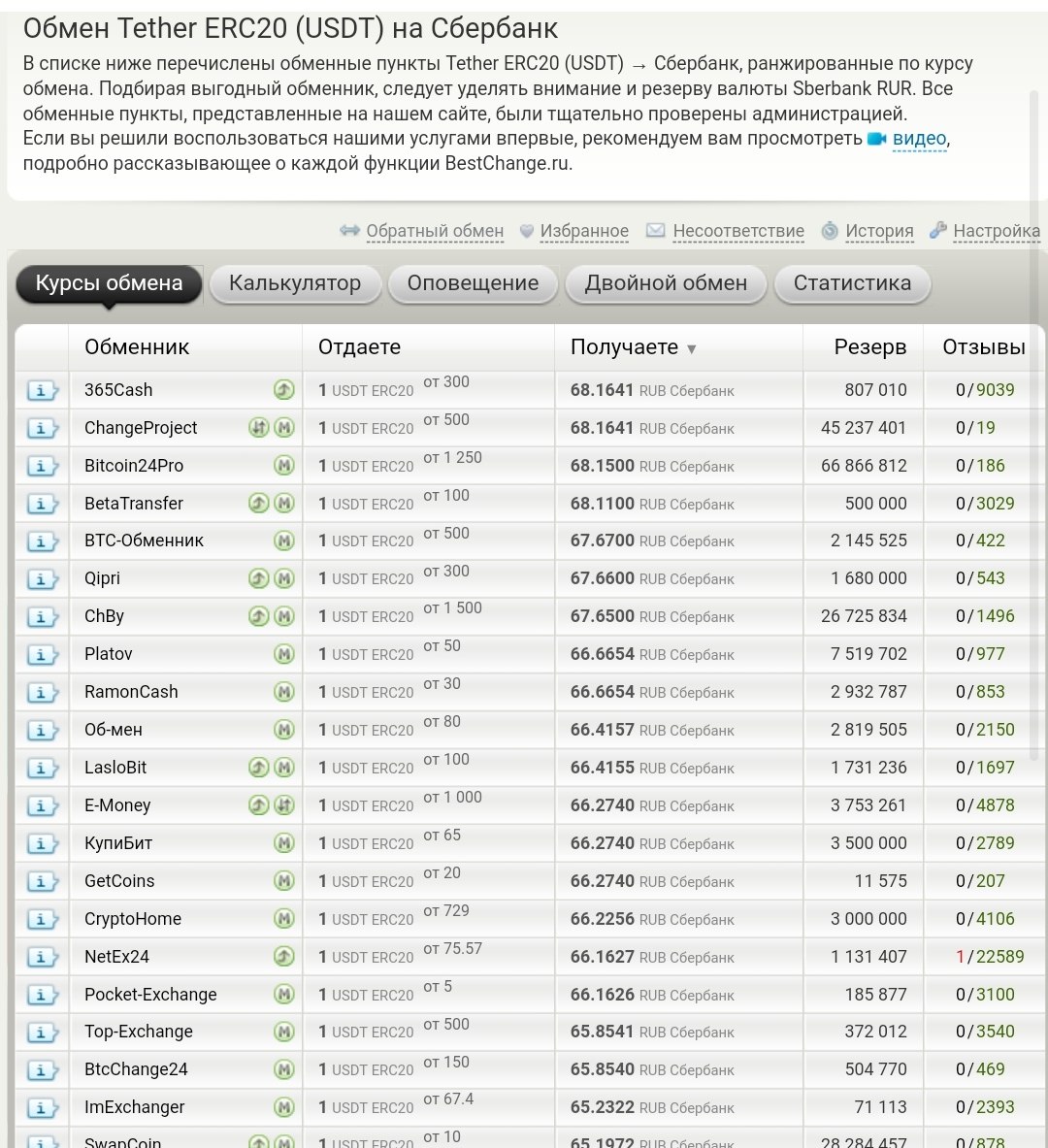Click the Несоответствие link
The height and width of the screenshot is (1148, 1048).
coord(738,231)
